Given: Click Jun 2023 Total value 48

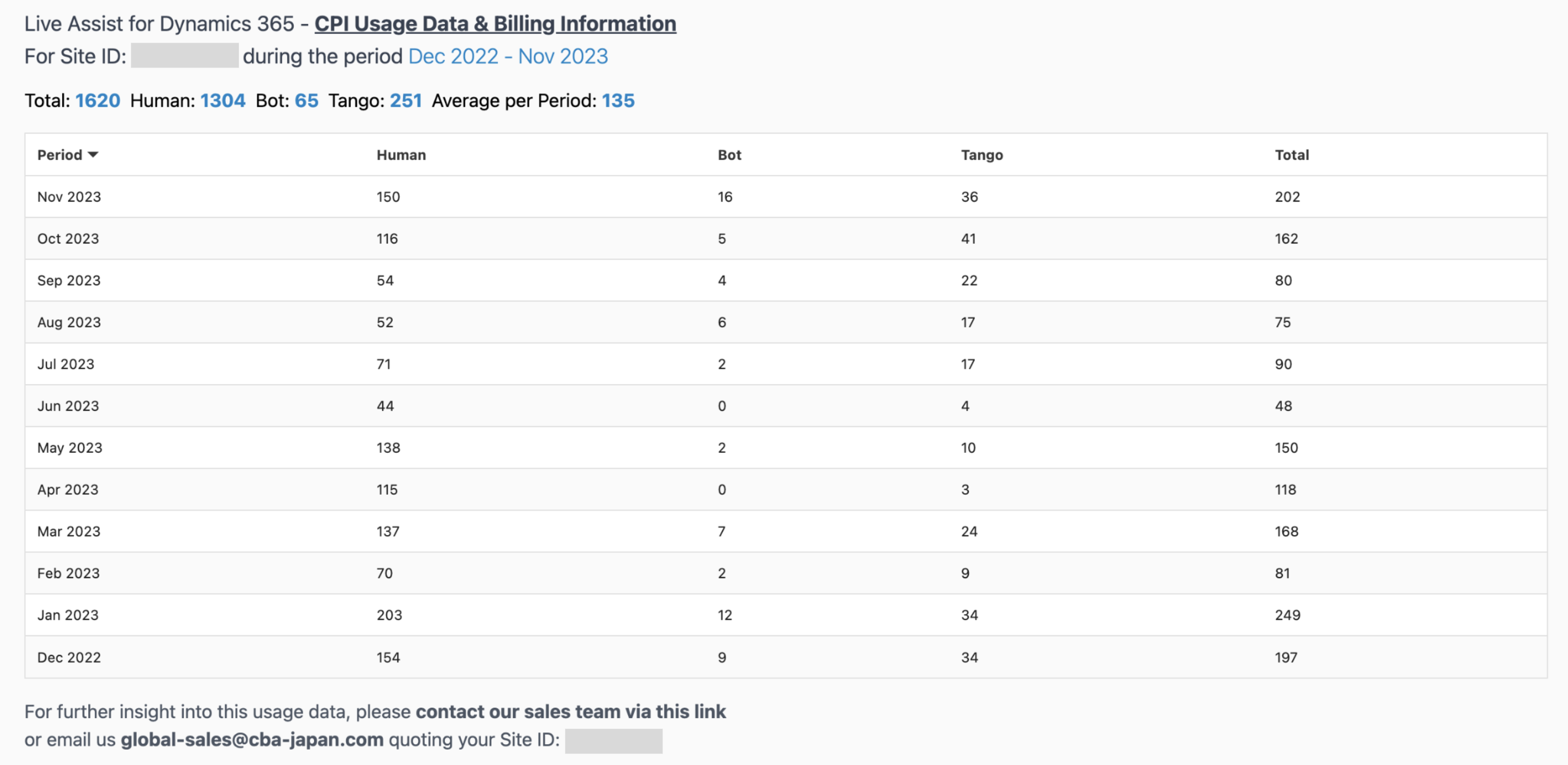Looking at the screenshot, I should point(1283,405).
